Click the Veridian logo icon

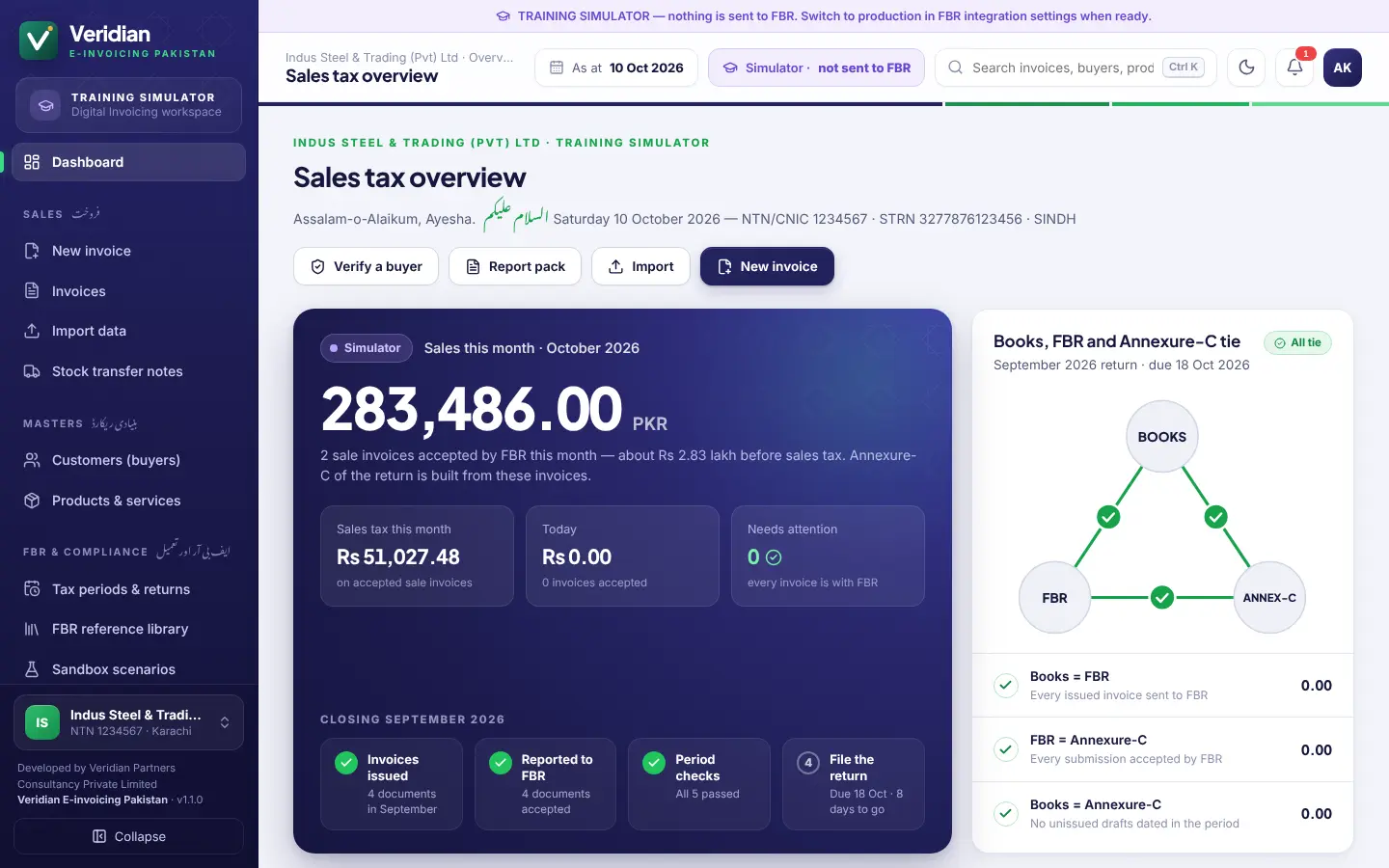pos(39,41)
